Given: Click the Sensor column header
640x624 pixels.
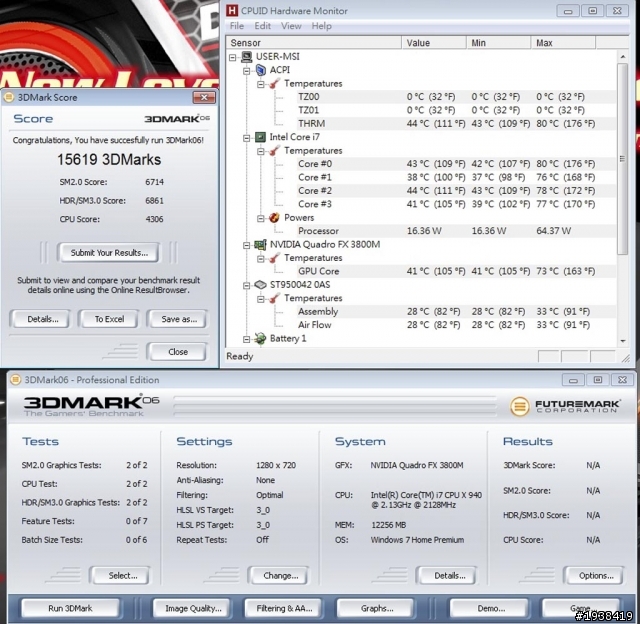Looking at the screenshot, I should pos(314,43).
